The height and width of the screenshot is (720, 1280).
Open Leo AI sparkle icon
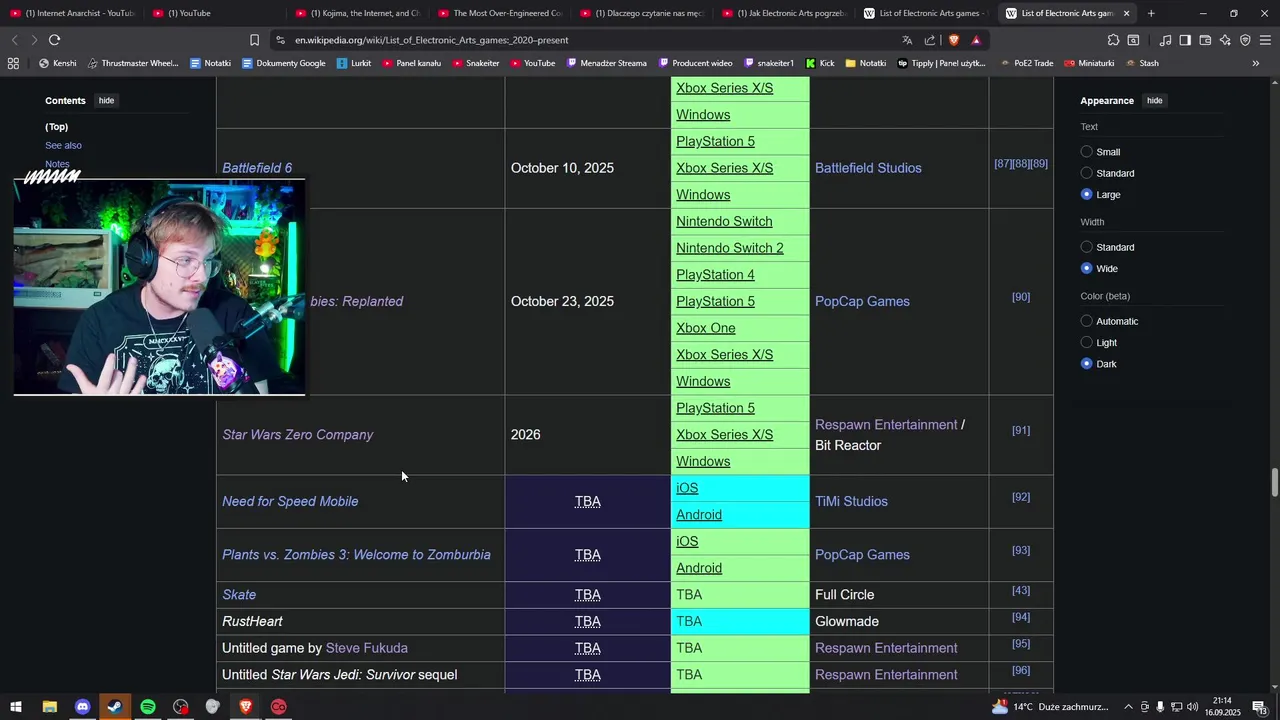(x=1225, y=40)
